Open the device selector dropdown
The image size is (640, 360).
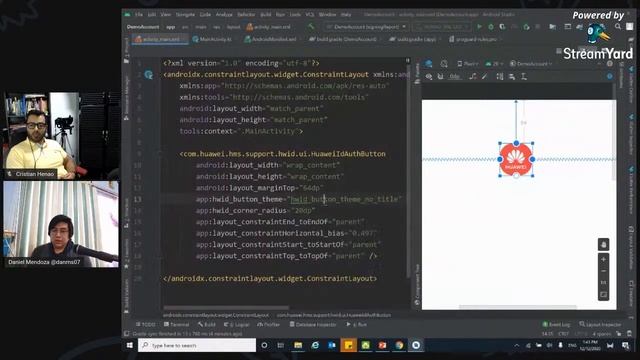pos(442,27)
